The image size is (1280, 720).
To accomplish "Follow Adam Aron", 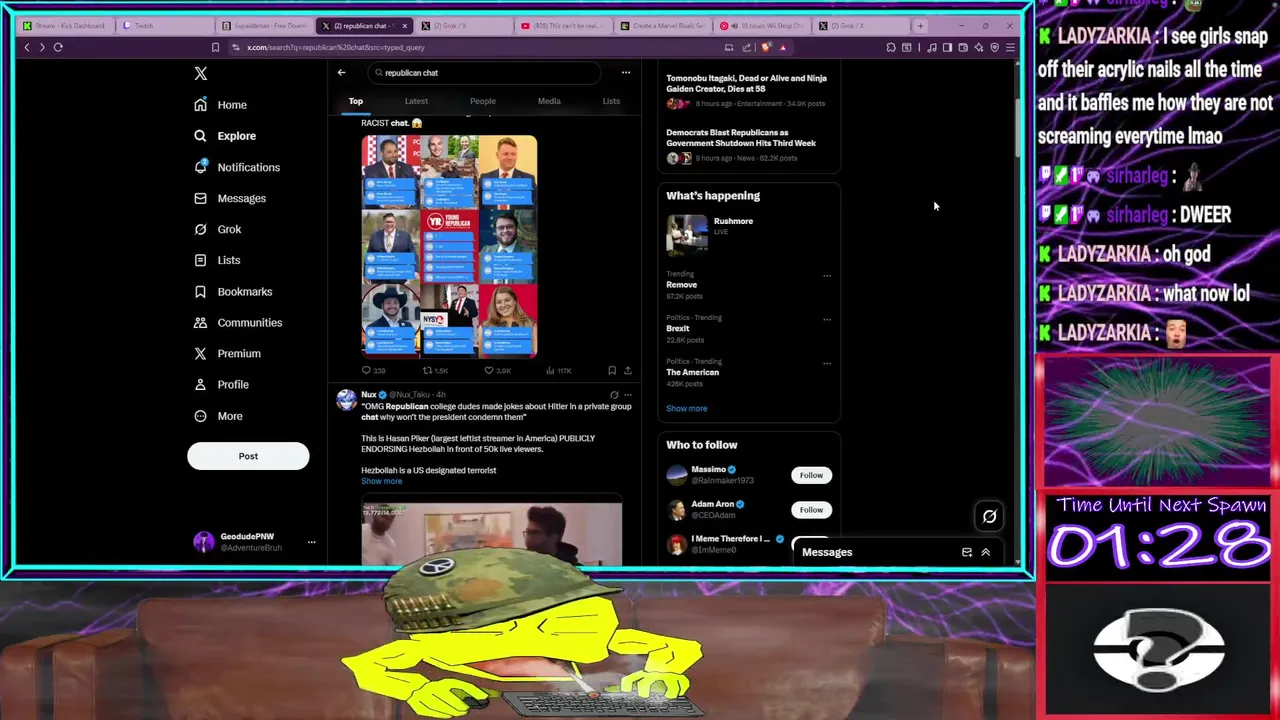I will [x=811, y=510].
